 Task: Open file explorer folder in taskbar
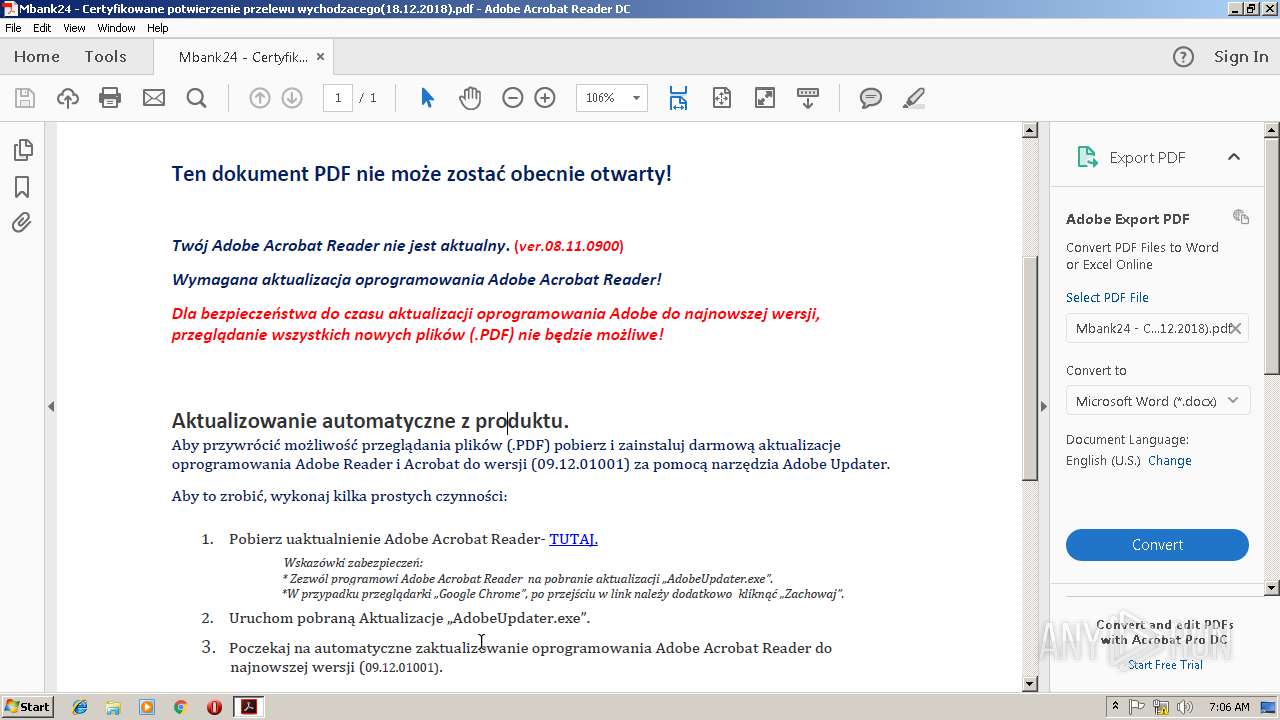(113, 707)
